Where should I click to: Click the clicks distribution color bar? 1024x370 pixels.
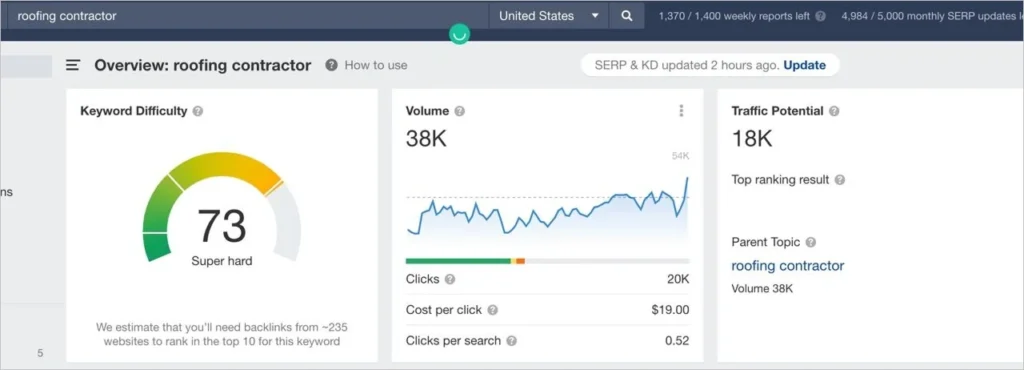pyautogui.click(x=547, y=261)
